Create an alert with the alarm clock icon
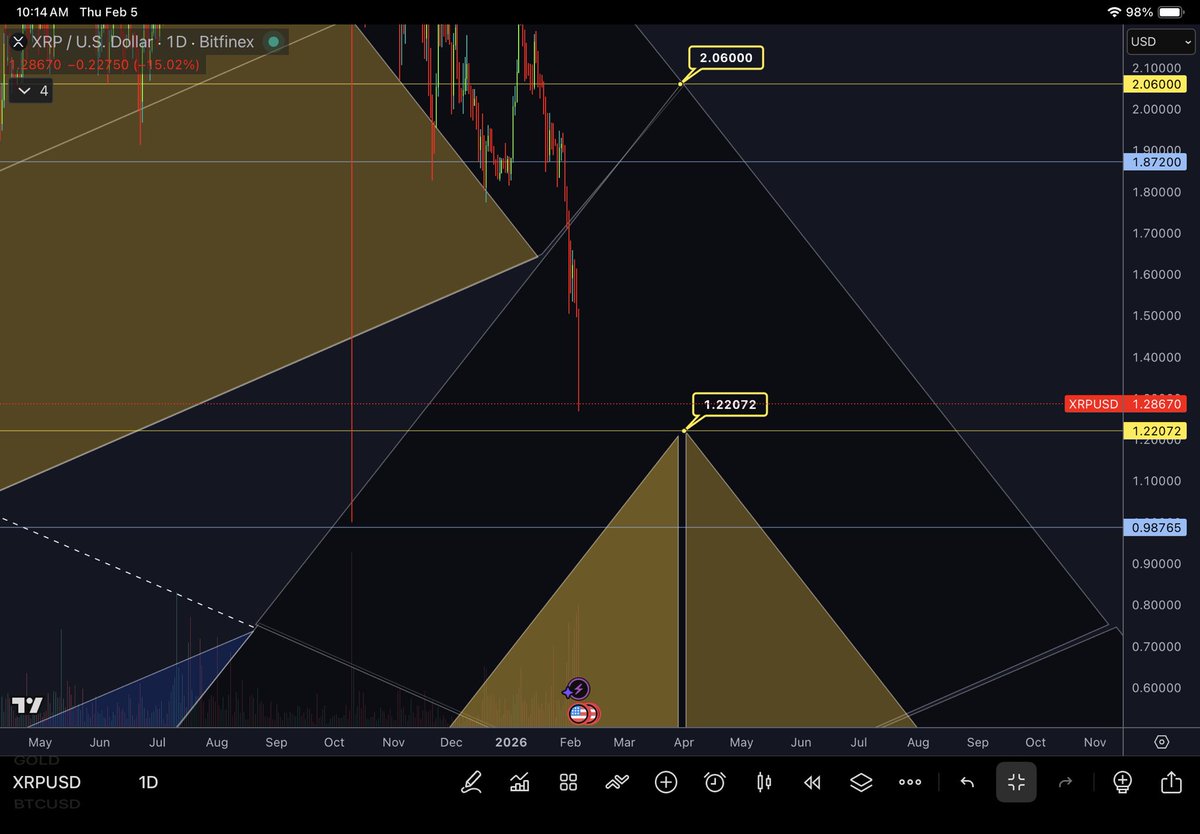1200x834 pixels. (715, 782)
